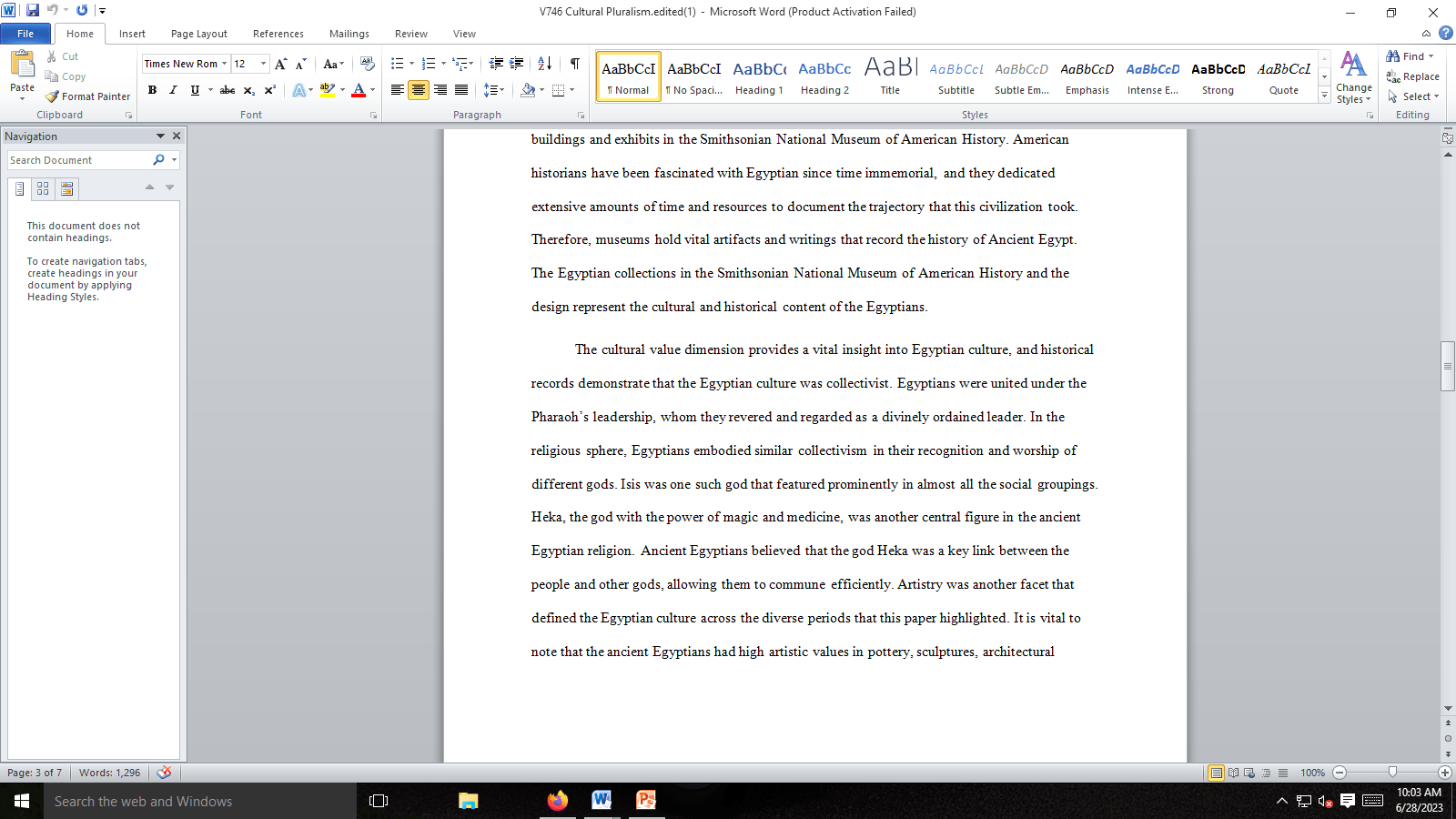The image size is (1456, 819).
Task: Click the Grow Font icon
Action: (x=280, y=64)
